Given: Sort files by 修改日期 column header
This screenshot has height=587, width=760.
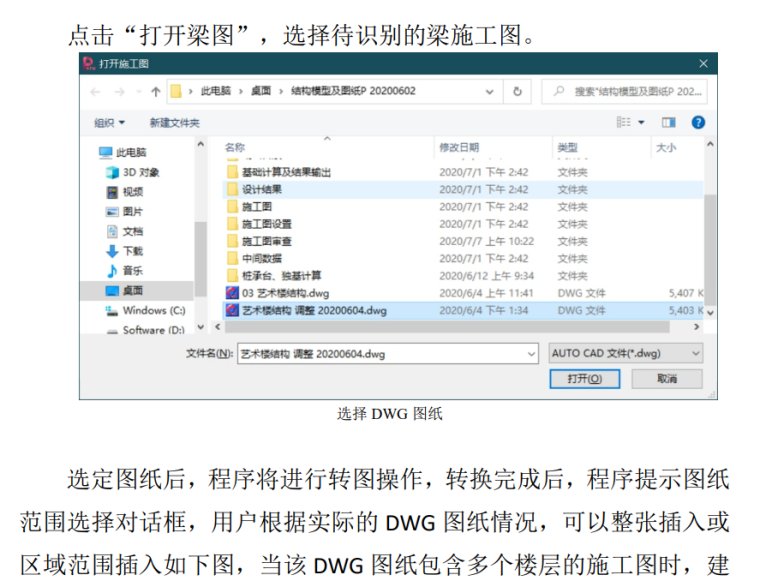Looking at the screenshot, I should [x=459, y=148].
